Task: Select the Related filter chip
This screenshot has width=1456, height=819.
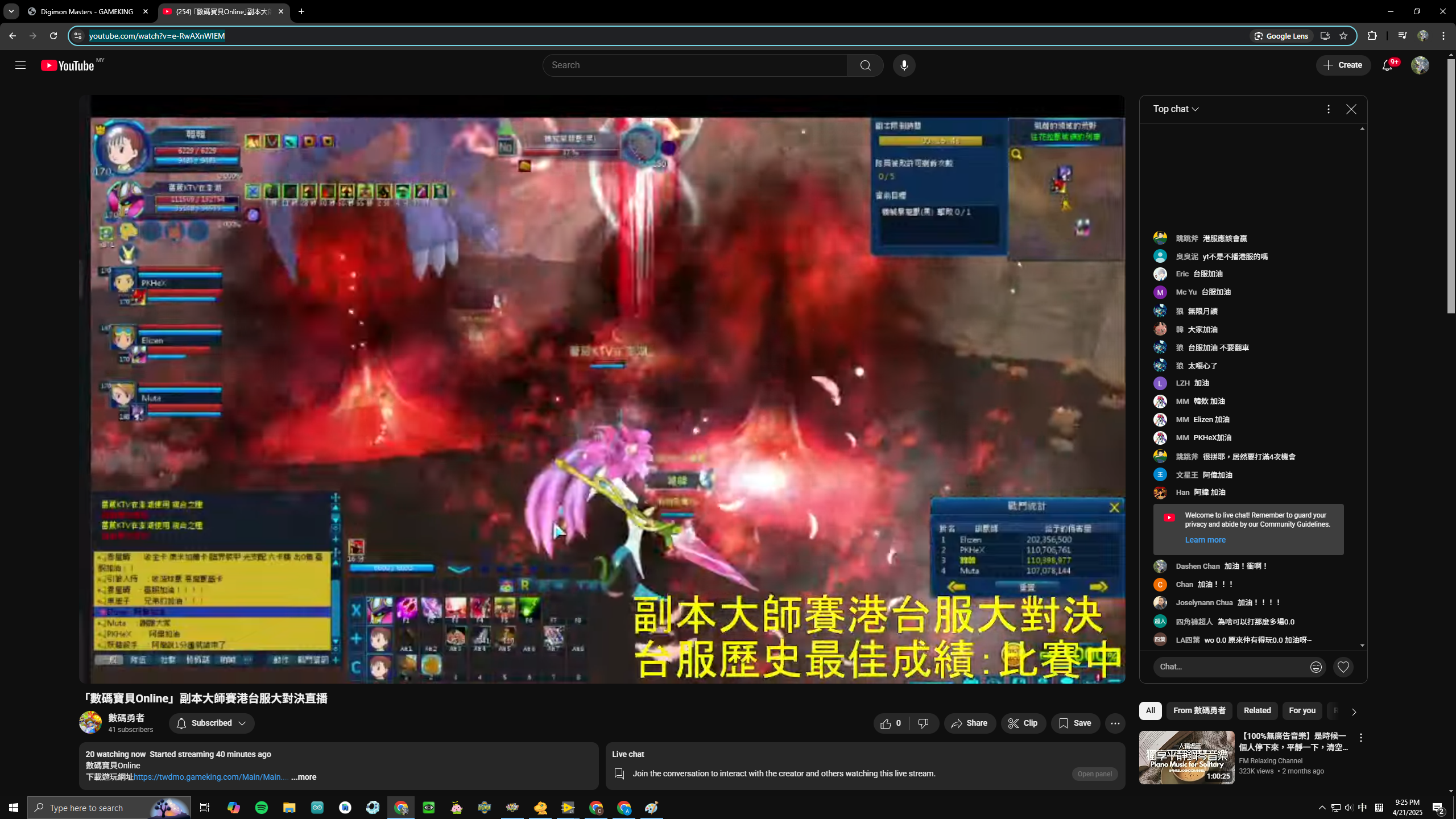Action: (1257, 711)
